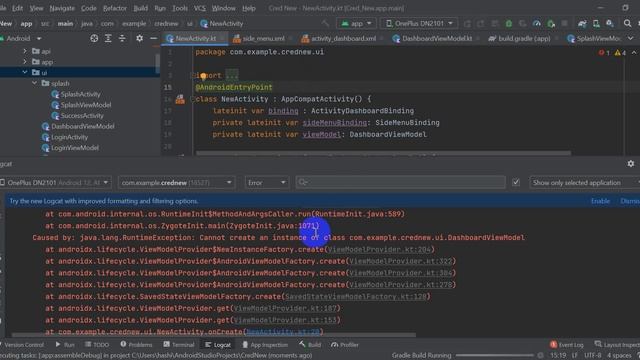640x360 pixels.
Task: Open the Refactor menu
Action: [115, 8]
